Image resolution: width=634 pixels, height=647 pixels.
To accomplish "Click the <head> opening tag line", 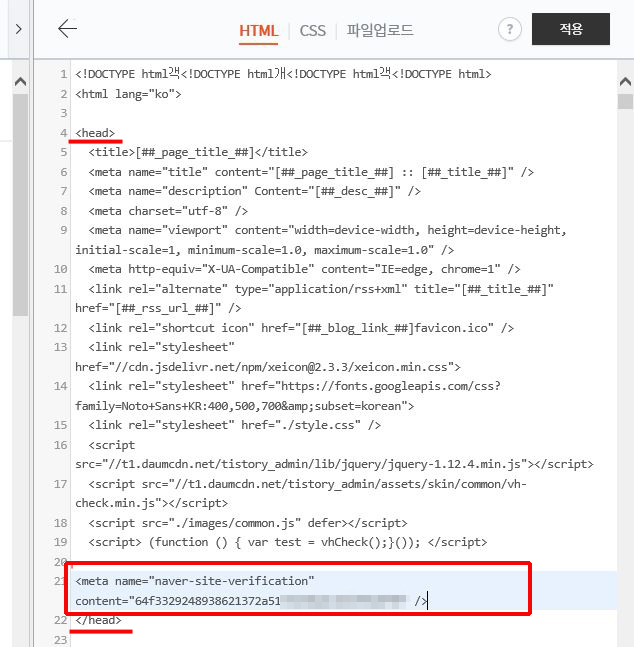I will point(95,133).
